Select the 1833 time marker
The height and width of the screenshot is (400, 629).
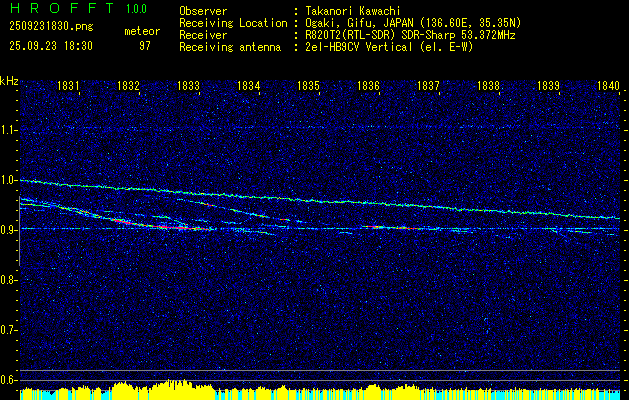[x=188, y=87]
